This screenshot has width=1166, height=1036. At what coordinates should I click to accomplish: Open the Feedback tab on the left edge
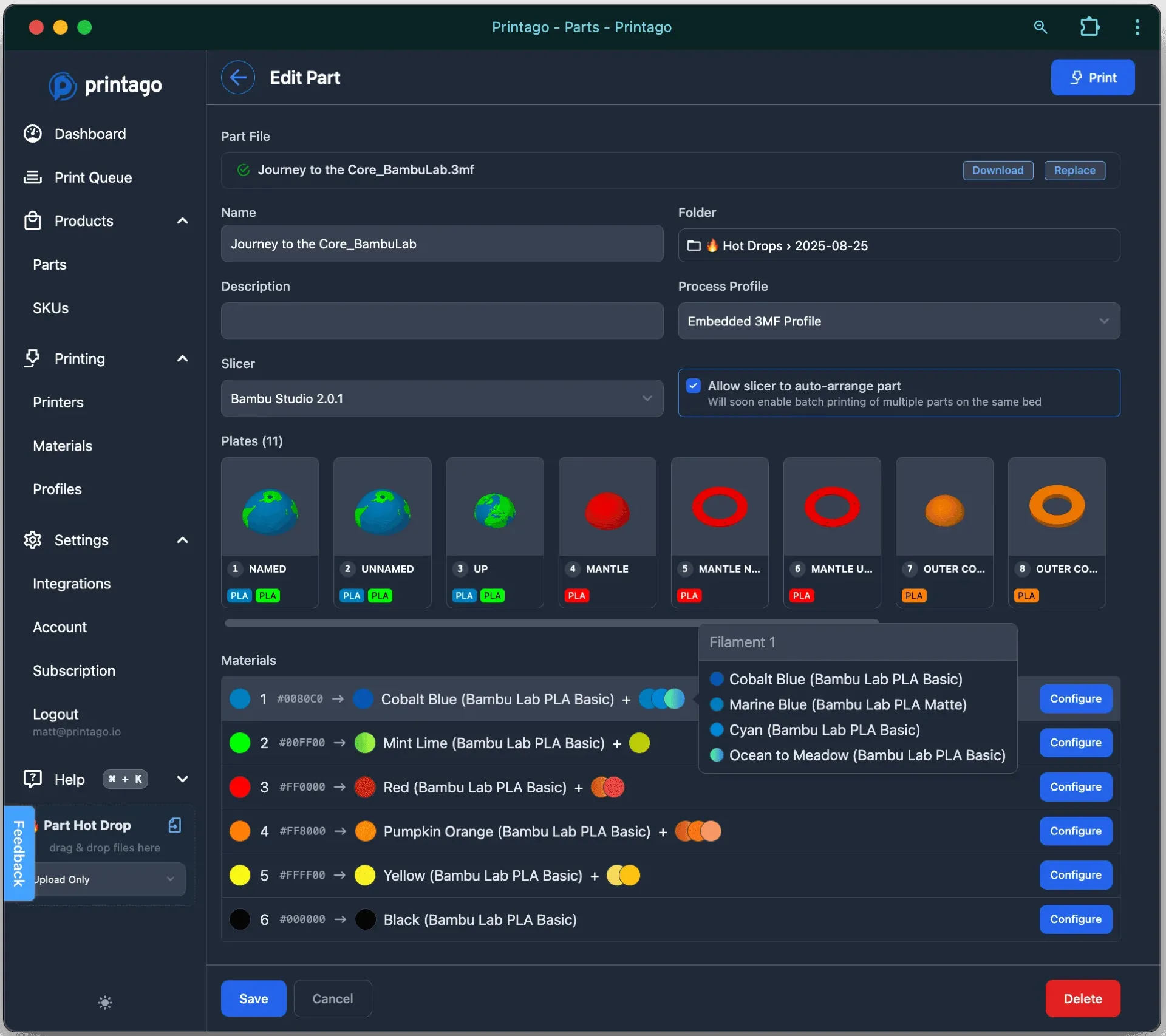[19, 853]
